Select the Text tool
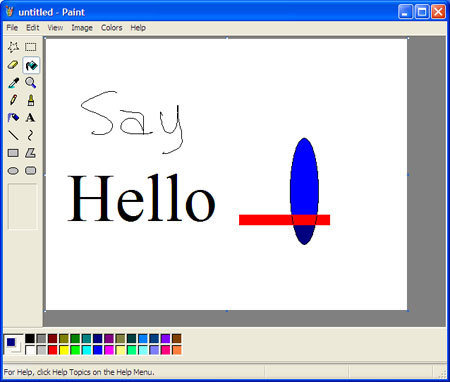This screenshot has width=450, height=382. (x=31, y=118)
